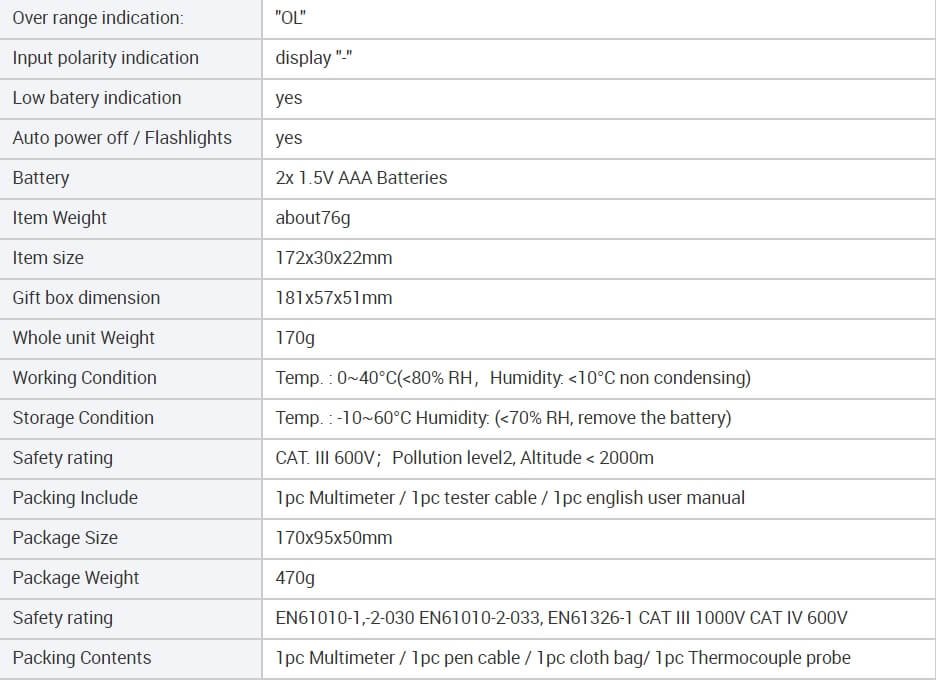The image size is (937, 680).
Task: Select the "Low batery indication" label
Action: tap(97, 98)
